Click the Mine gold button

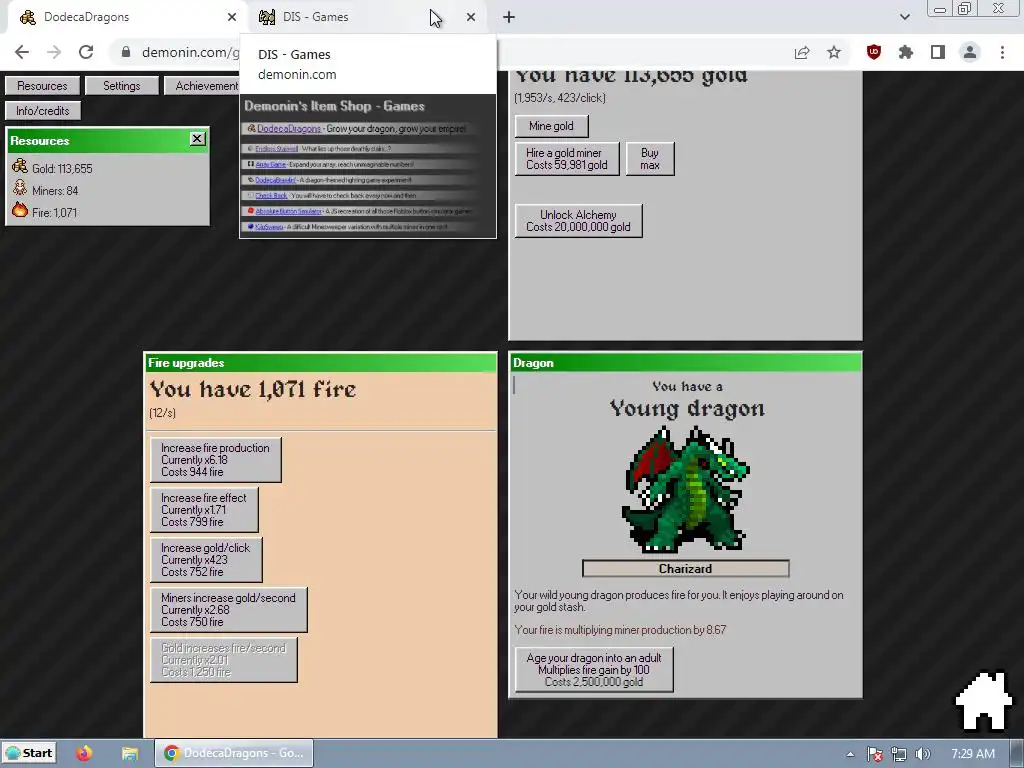pos(551,126)
